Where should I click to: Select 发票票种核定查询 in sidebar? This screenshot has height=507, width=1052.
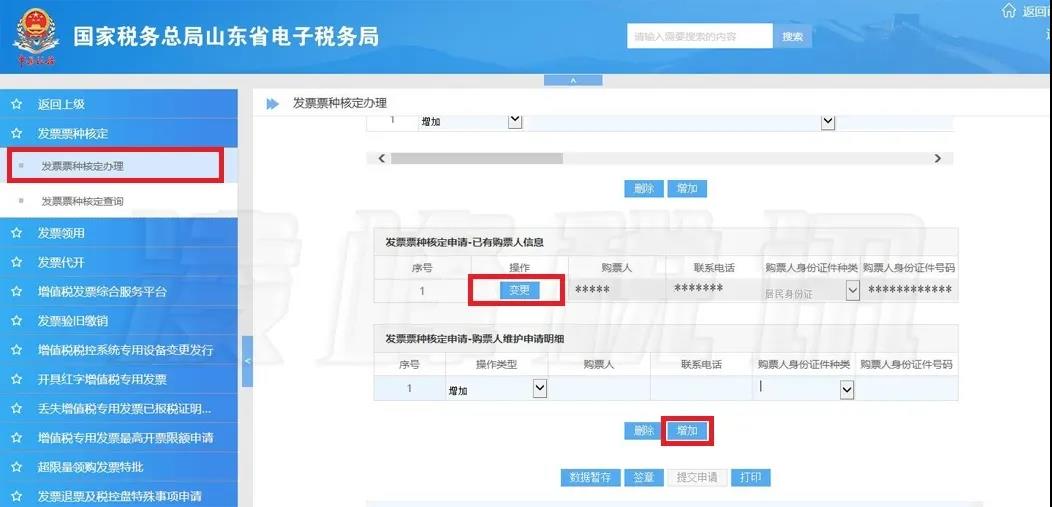(x=82, y=201)
